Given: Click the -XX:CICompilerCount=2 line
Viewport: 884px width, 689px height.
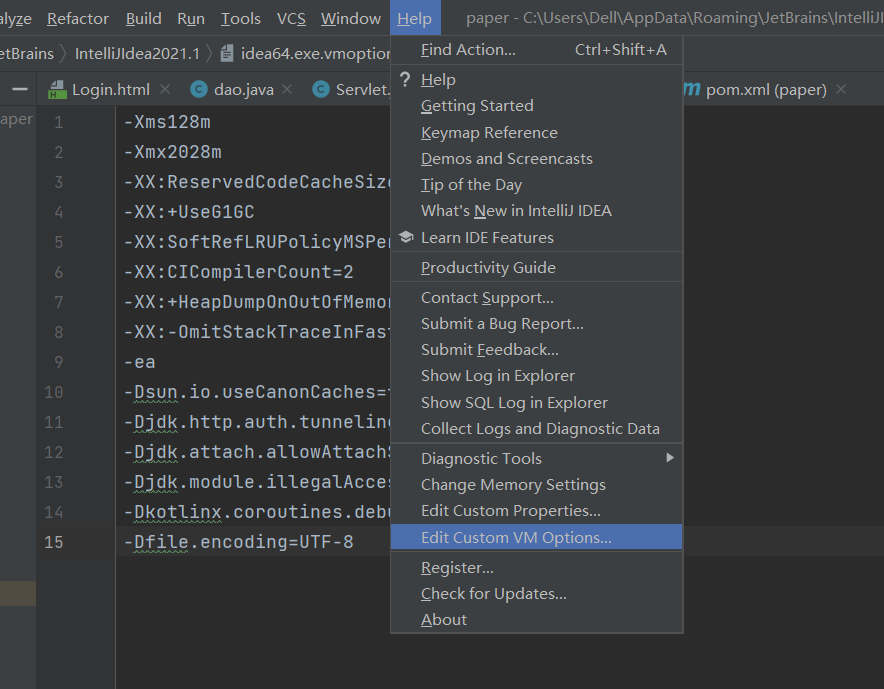Looking at the screenshot, I should click(x=238, y=272).
